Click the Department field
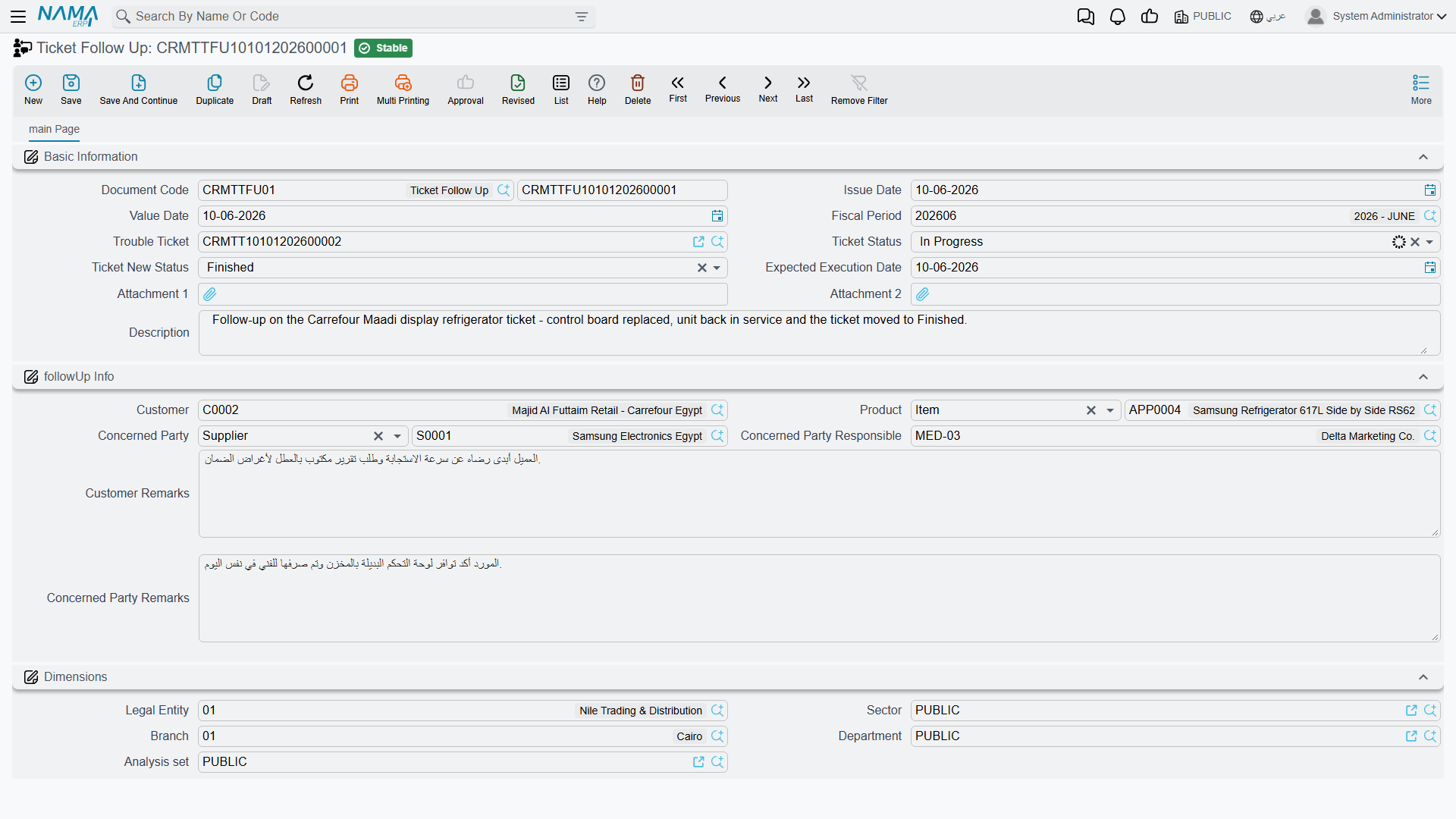The width and height of the screenshot is (1456, 819). [x=1175, y=736]
